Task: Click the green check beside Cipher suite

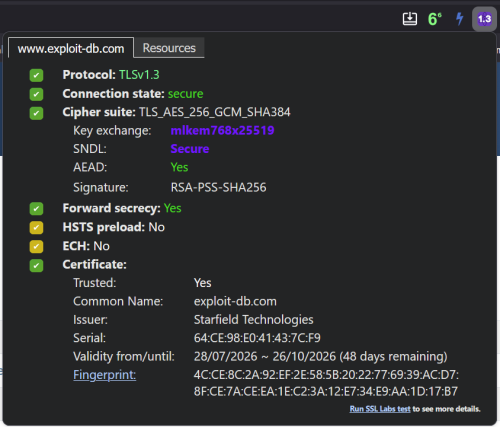Action: (x=36, y=113)
